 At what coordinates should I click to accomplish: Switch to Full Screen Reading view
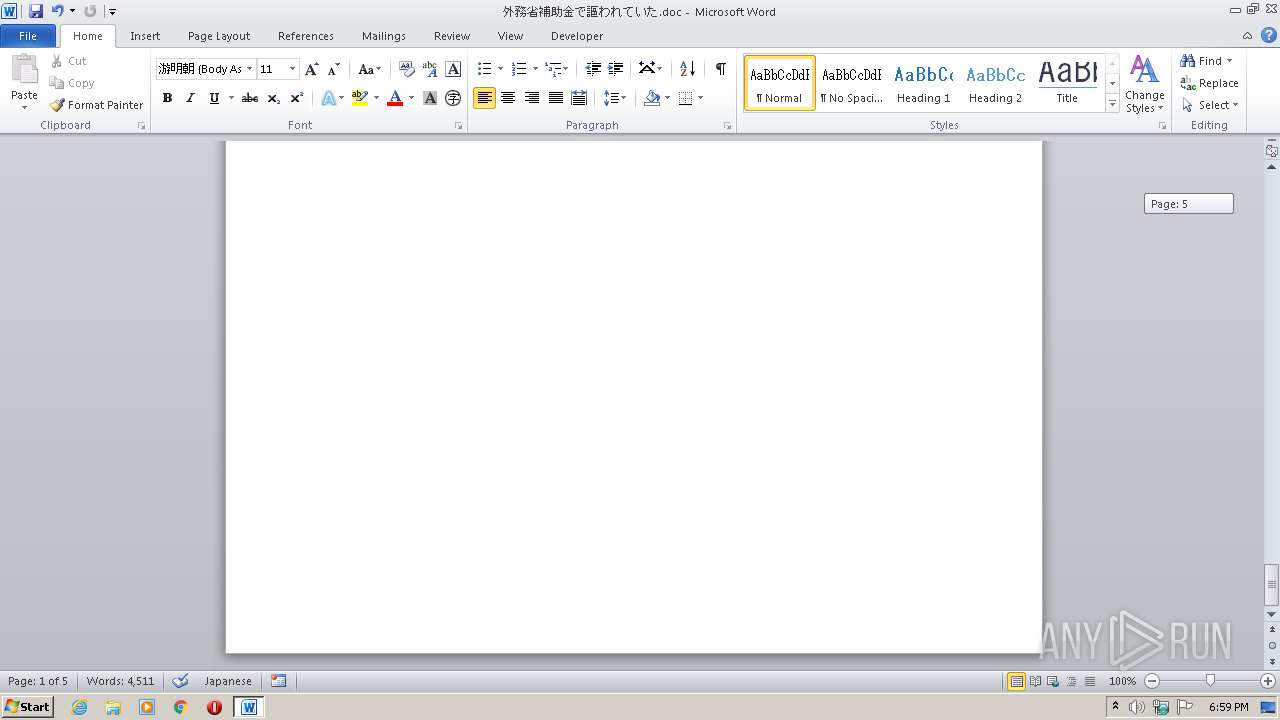(1035, 681)
